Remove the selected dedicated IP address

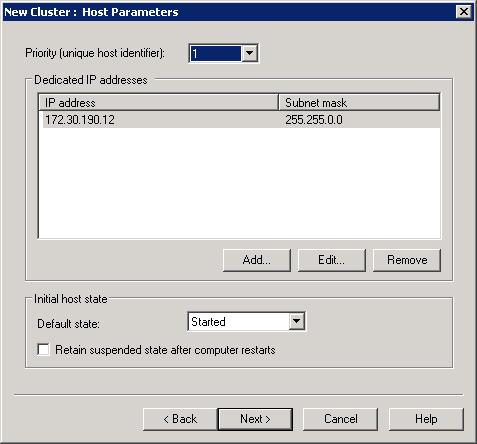[x=407, y=260]
